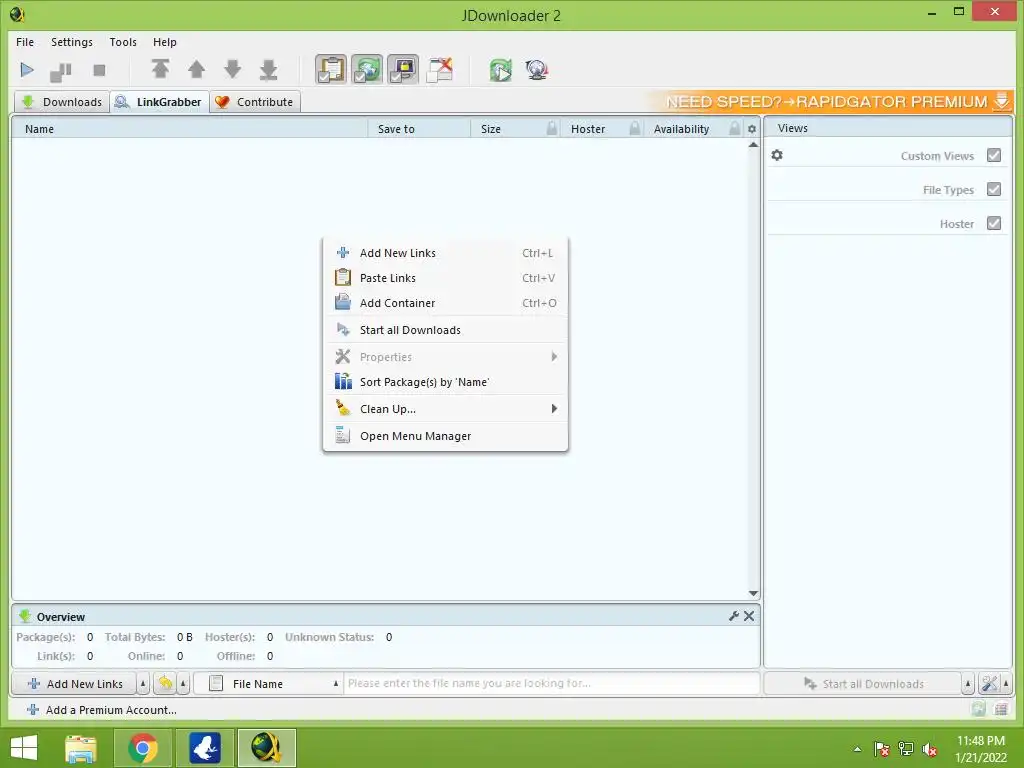1024x768 pixels.
Task: Click the Hoster column lock icon
Action: (x=634, y=128)
